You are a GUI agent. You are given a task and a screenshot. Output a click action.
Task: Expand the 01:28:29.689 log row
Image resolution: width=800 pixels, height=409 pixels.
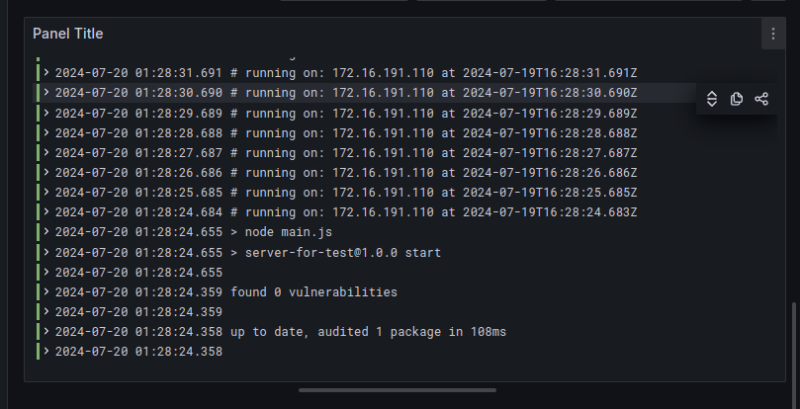[x=47, y=113]
